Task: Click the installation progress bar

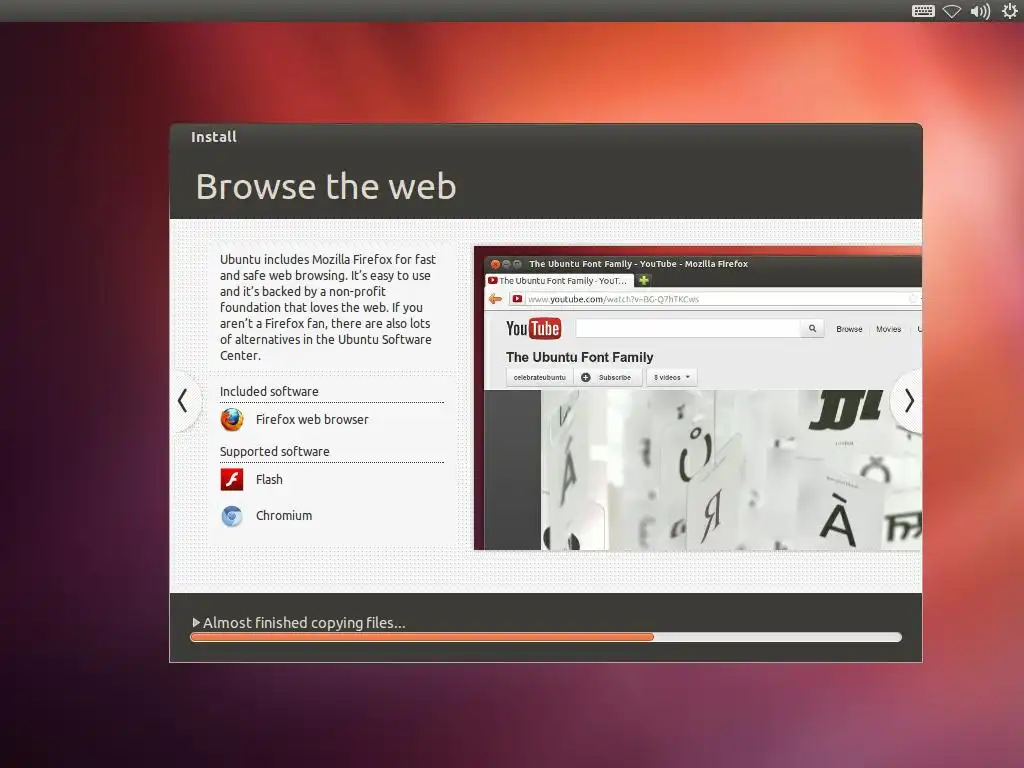Action: coord(546,637)
